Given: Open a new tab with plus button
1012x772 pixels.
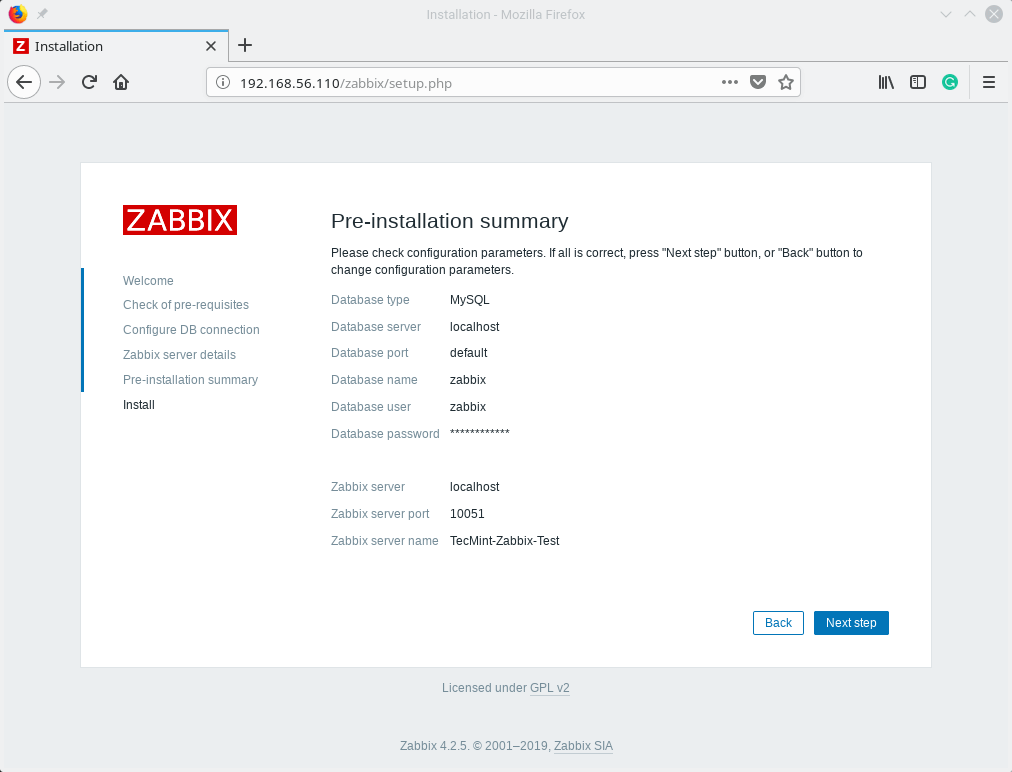Looking at the screenshot, I should pos(245,45).
